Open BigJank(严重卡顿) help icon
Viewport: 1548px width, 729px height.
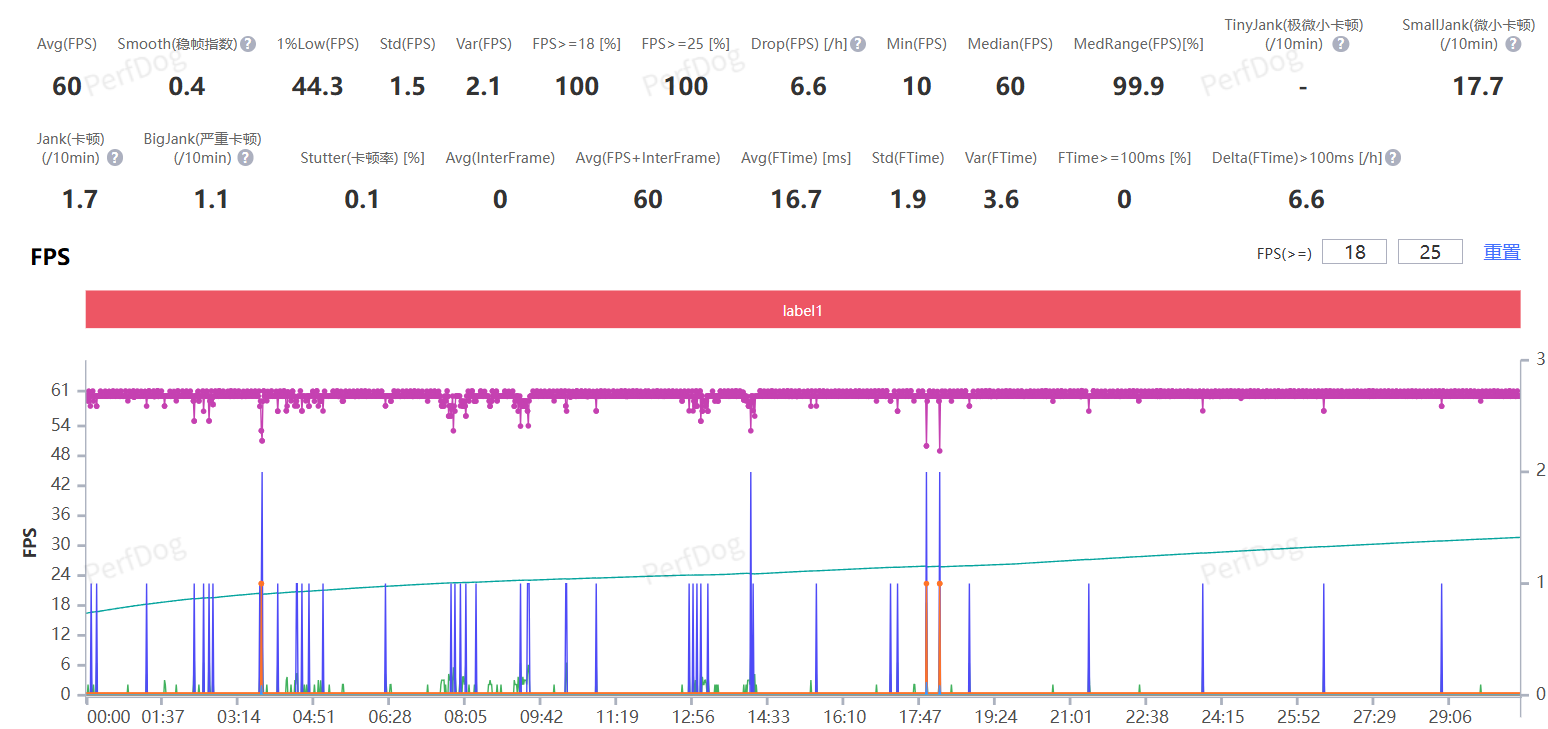(x=245, y=158)
